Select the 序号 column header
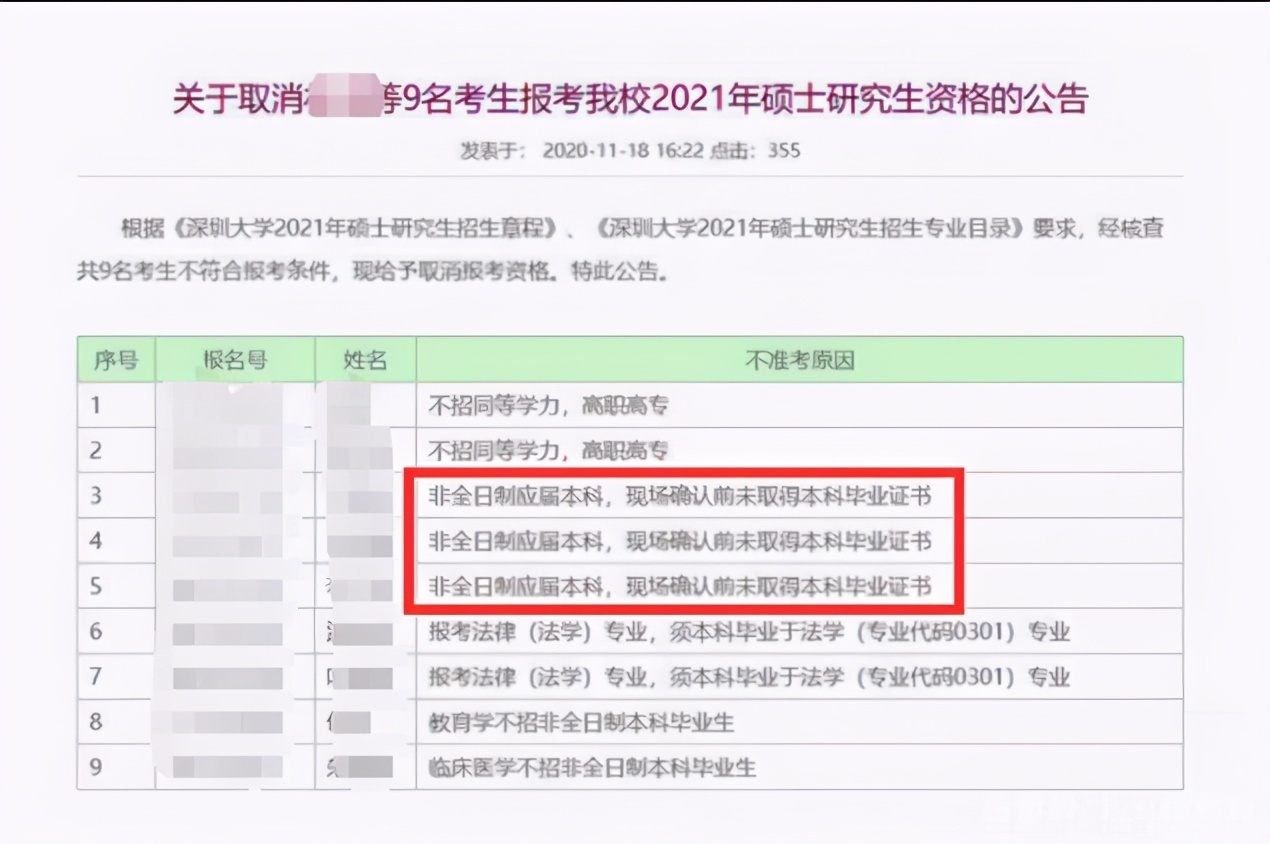This screenshot has height=844, width=1270. pyautogui.click(x=115, y=360)
